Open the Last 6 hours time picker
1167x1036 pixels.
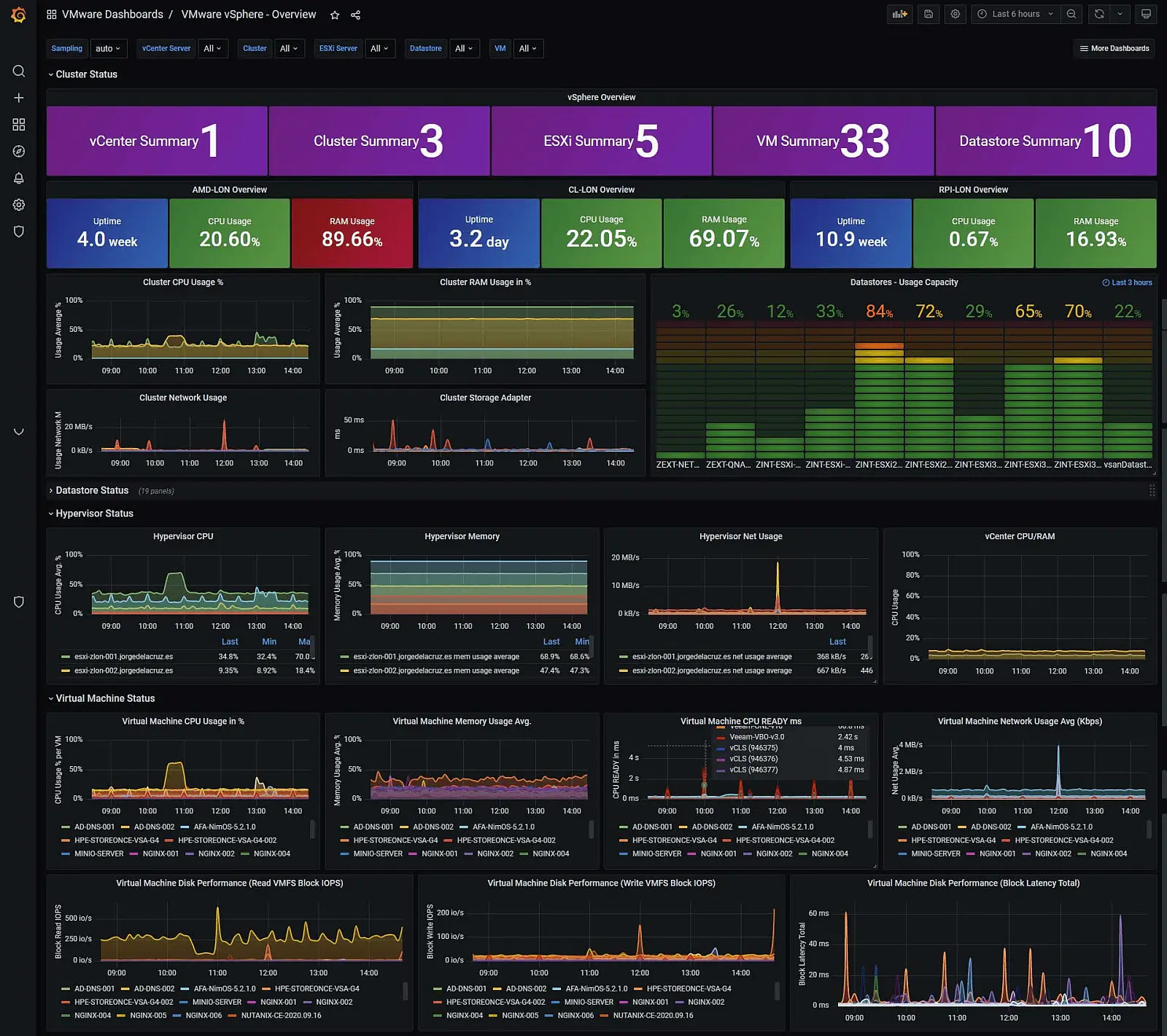pos(1015,14)
